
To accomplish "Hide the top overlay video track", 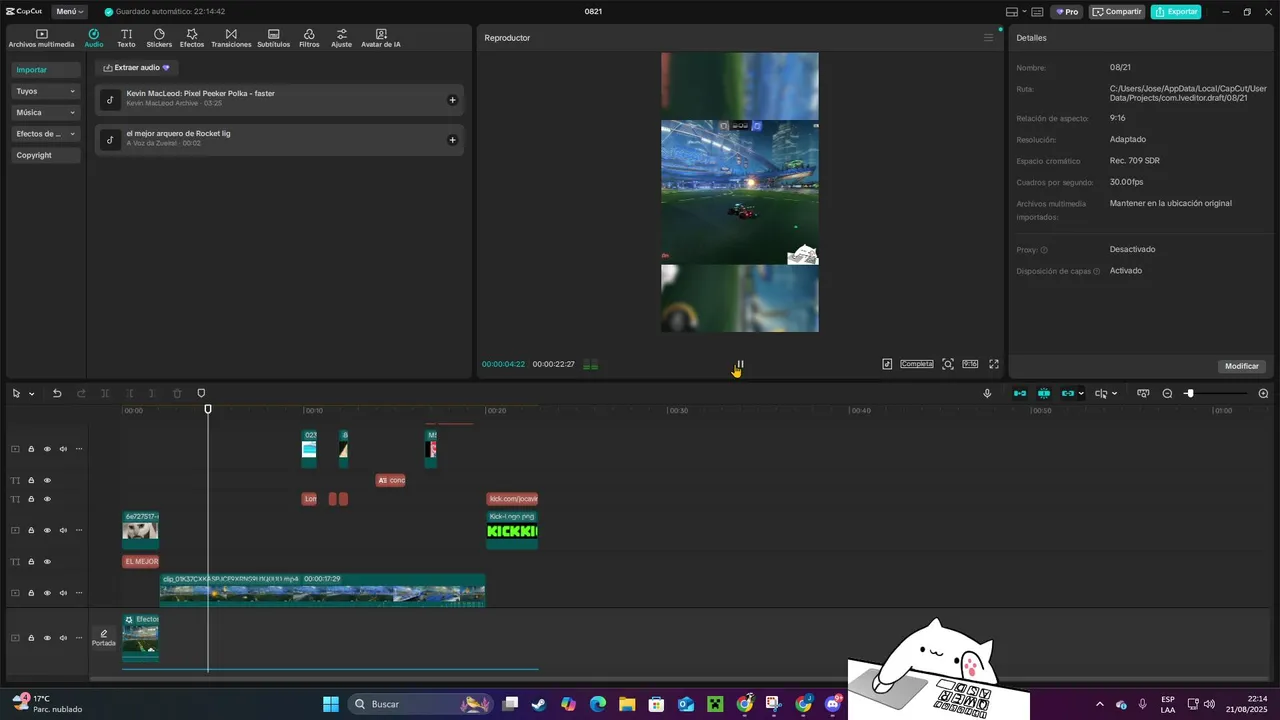I will pyautogui.click(x=47, y=449).
